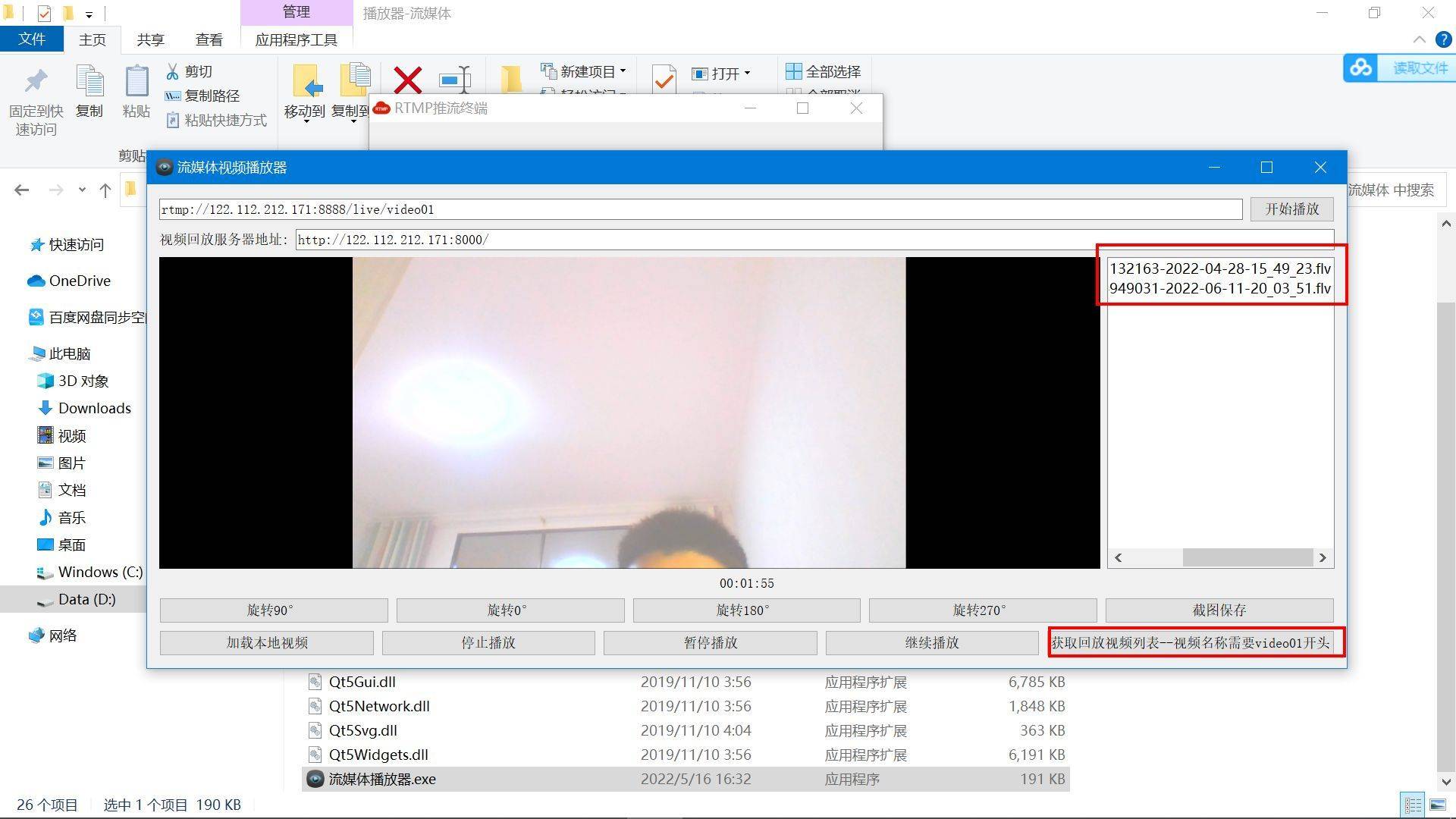The image size is (1456, 819).
Task: Select 949031-2022-06-11-20_03_51.flv in playback list
Action: [1219, 288]
